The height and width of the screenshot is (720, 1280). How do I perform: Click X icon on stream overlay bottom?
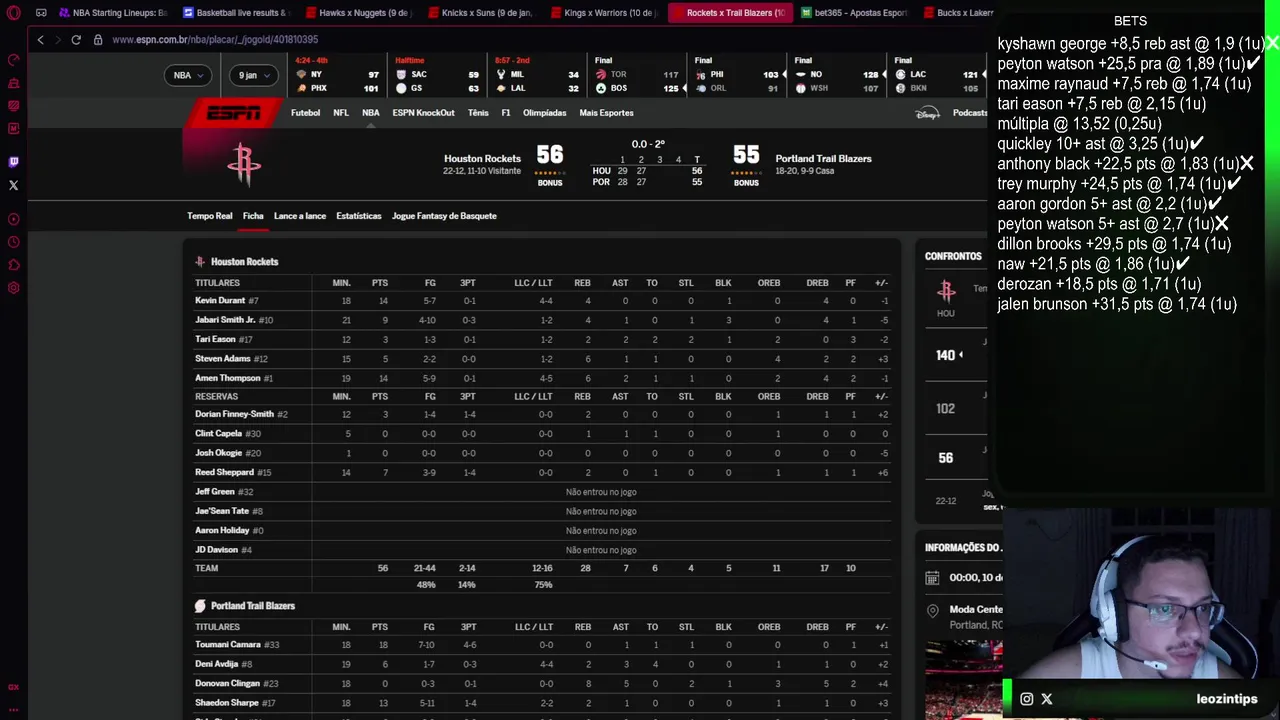click(1047, 699)
